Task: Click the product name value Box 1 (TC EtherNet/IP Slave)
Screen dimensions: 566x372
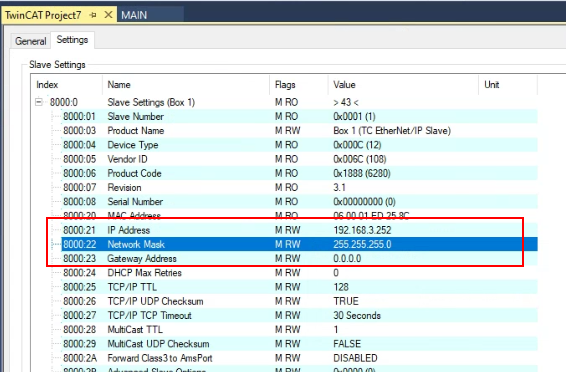Action: (x=392, y=131)
